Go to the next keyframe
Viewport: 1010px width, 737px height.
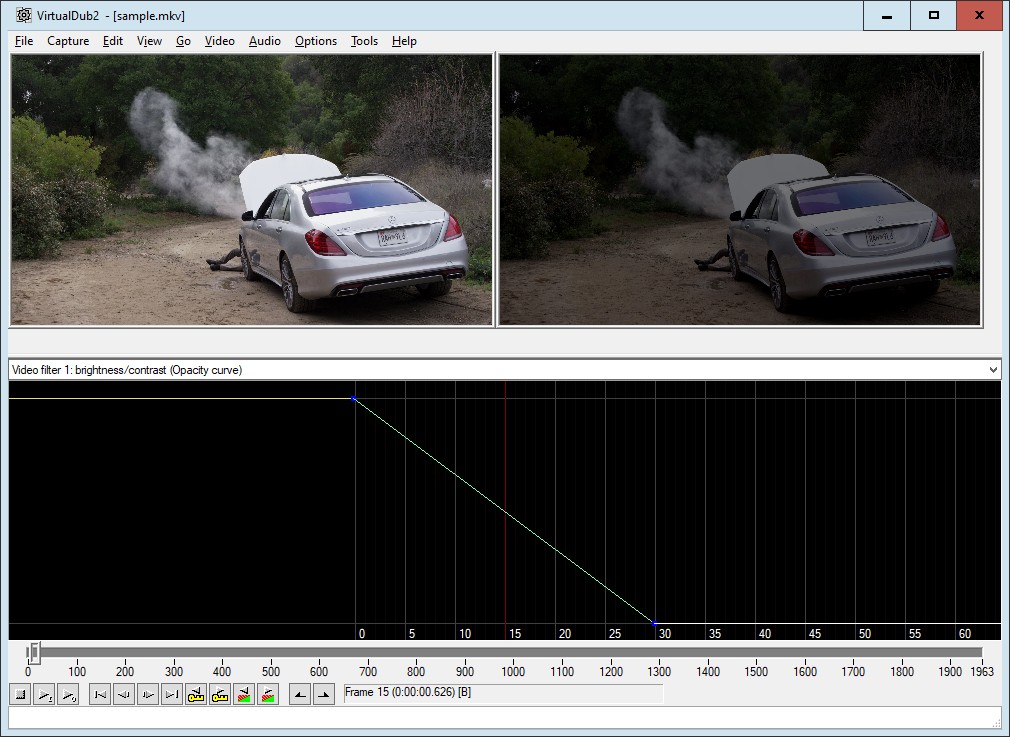click(220, 695)
